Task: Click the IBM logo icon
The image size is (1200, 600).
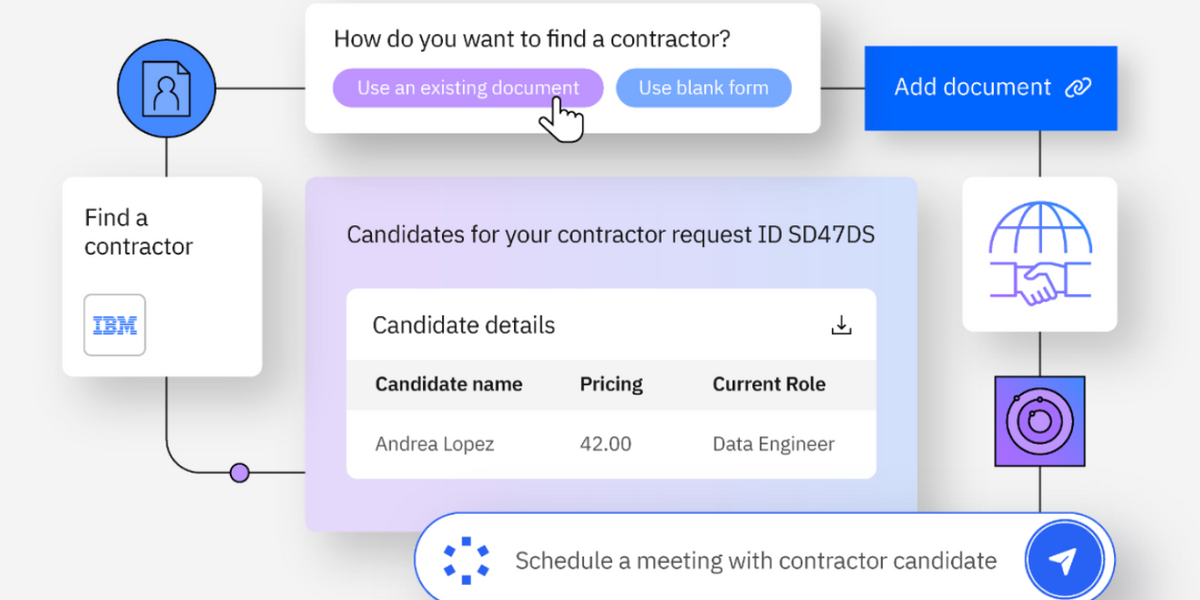Action: [x=115, y=325]
